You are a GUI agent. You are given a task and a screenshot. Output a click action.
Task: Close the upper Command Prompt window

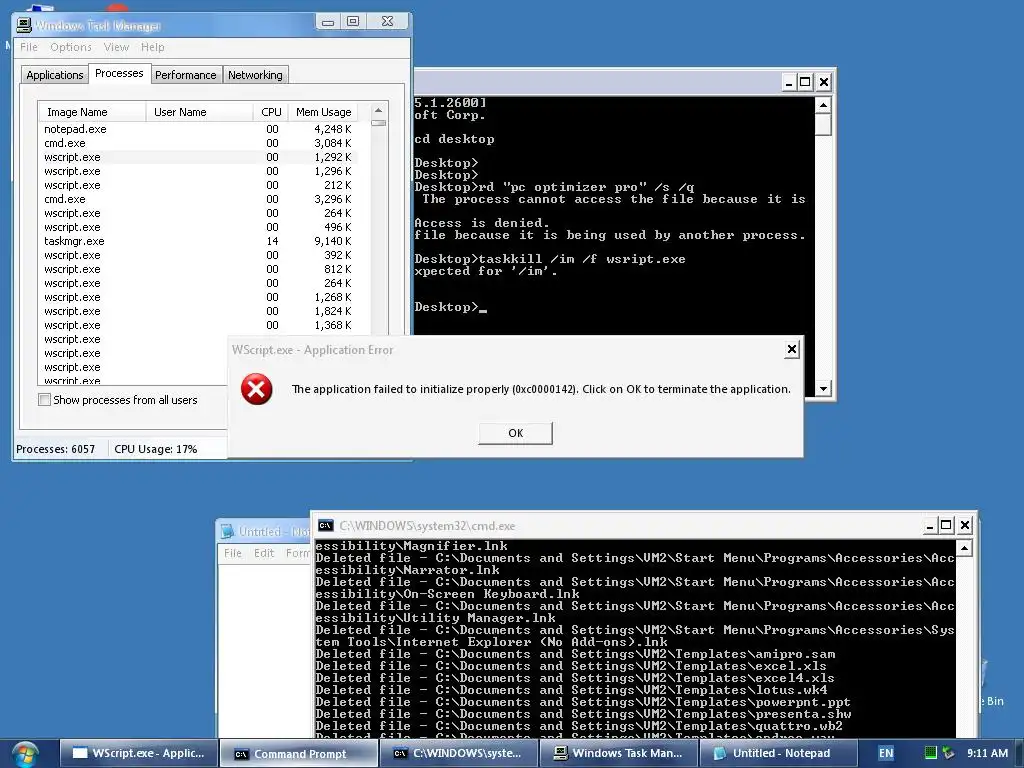tap(824, 82)
